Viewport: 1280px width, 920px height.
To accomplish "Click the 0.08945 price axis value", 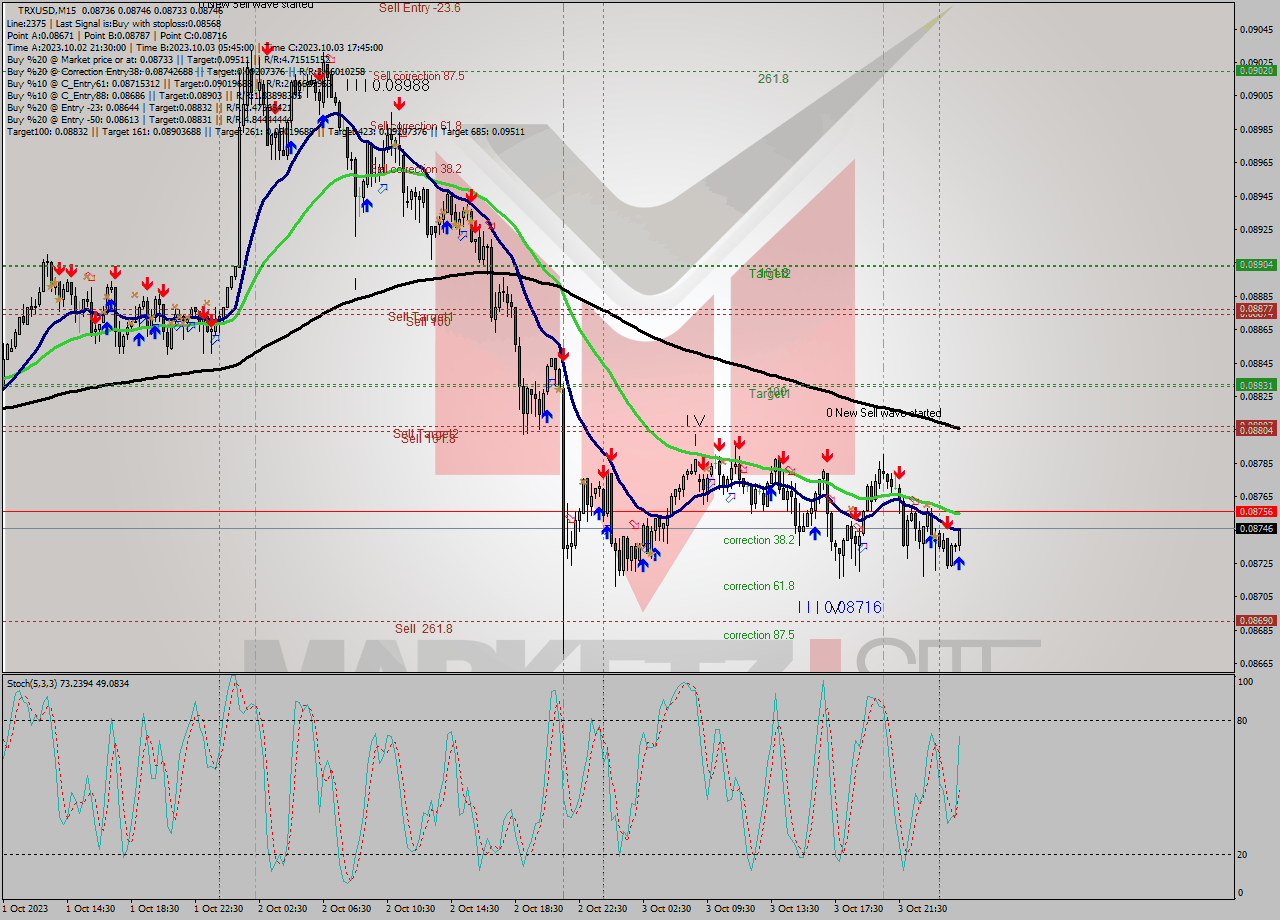I will tap(1256, 196).
